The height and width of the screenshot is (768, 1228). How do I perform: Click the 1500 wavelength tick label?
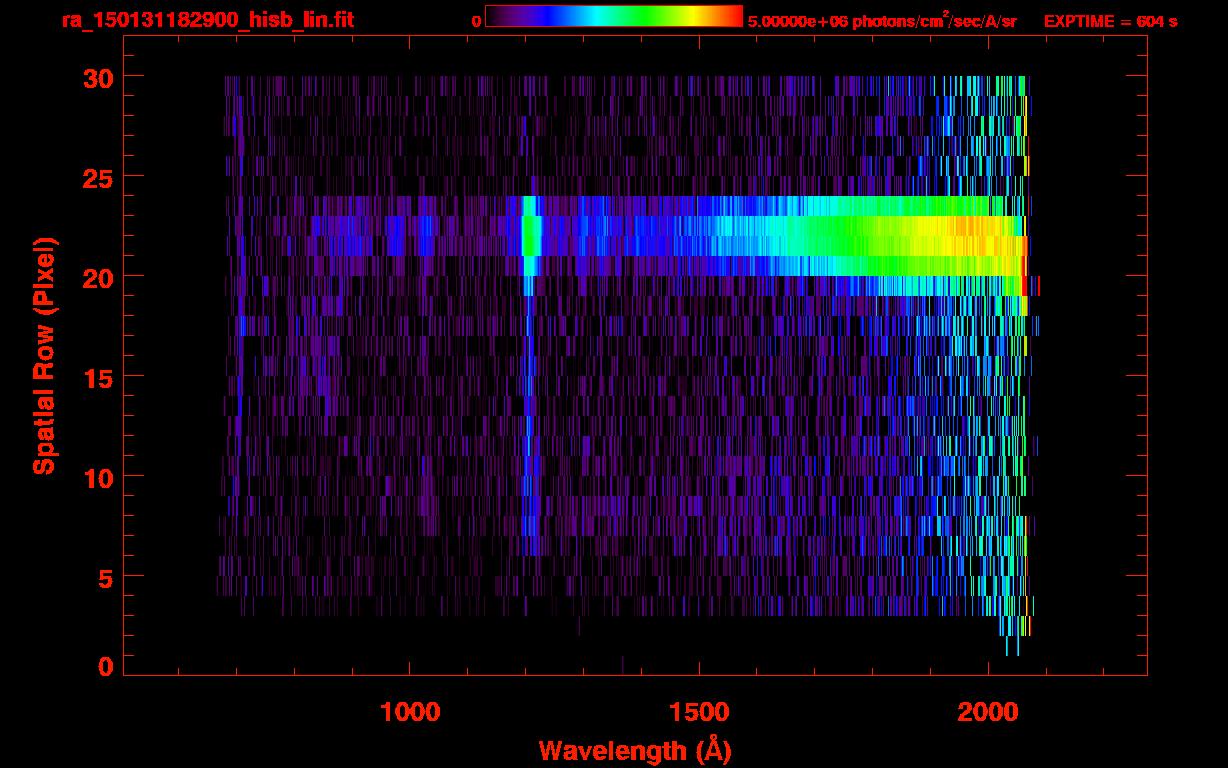click(x=699, y=711)
